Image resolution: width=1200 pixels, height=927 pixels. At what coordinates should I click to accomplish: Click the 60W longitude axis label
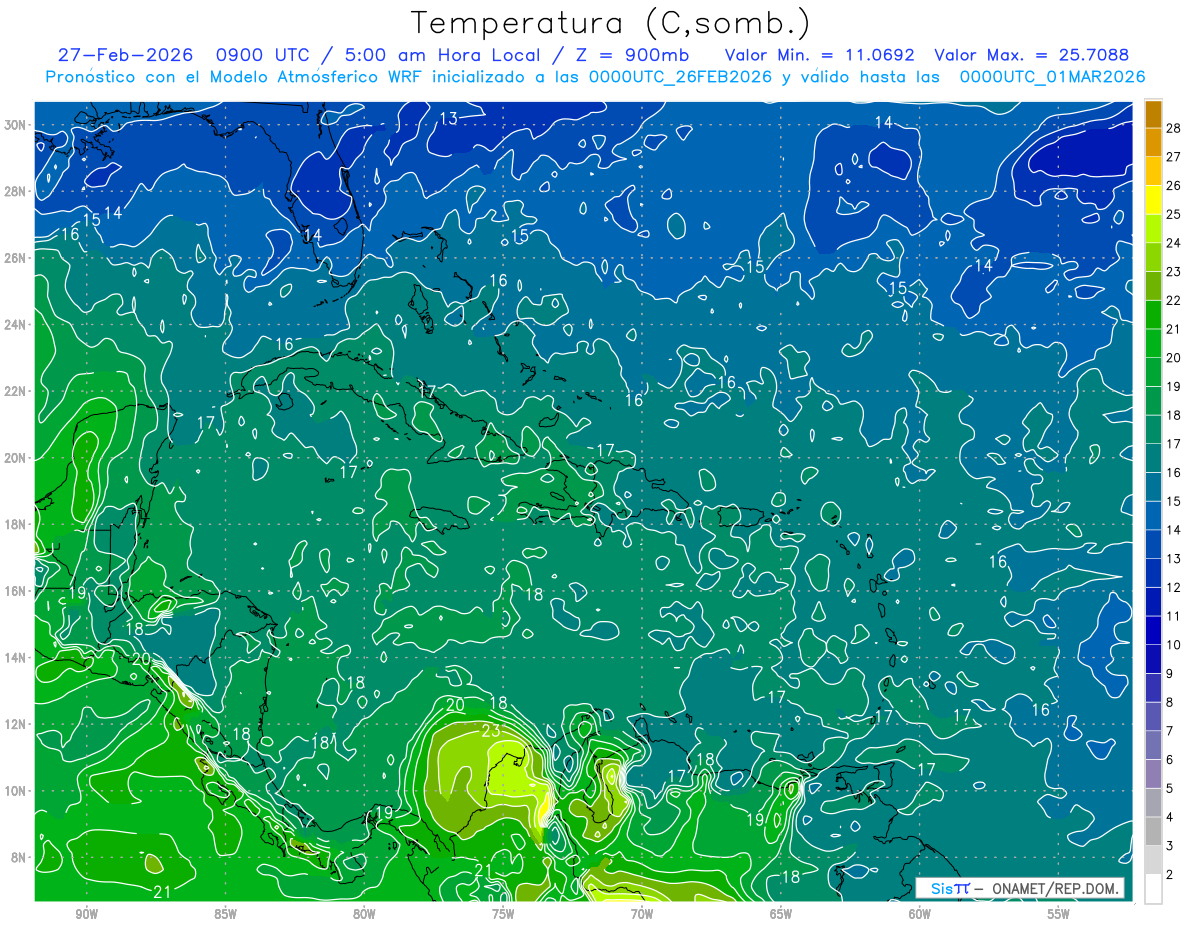920,915
